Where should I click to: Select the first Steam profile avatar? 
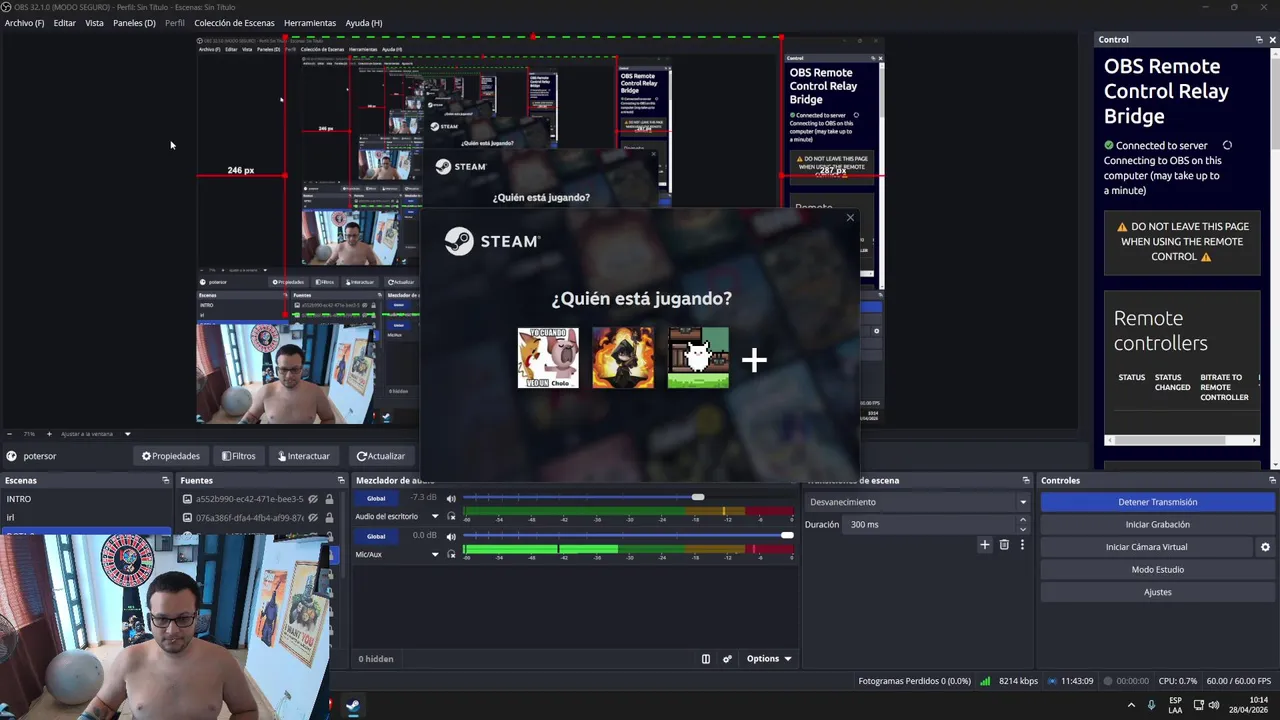tap(548, 358)
